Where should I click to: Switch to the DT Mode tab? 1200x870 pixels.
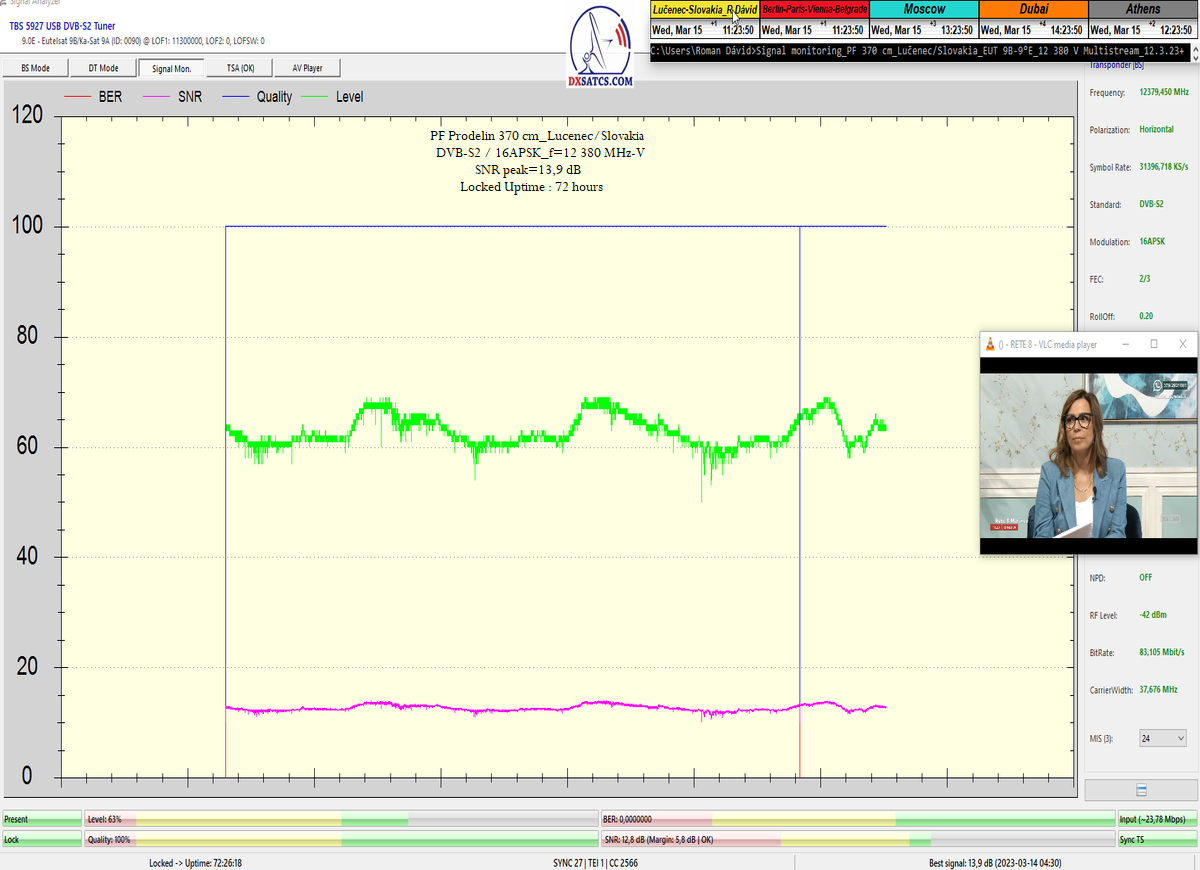pyautogui.click(x=103, y=68)
